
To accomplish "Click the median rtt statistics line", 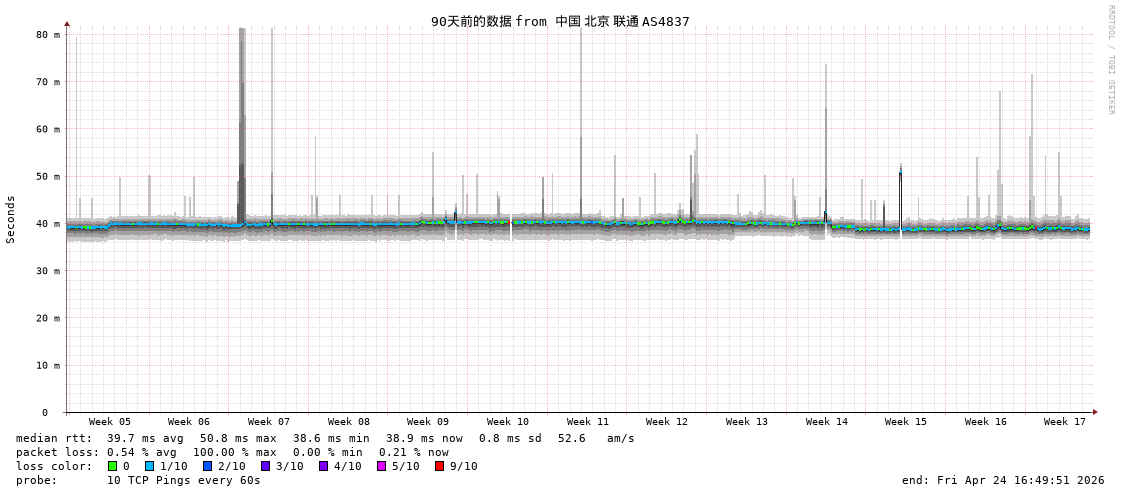I will pyautogui.click(x=325, y=438).
